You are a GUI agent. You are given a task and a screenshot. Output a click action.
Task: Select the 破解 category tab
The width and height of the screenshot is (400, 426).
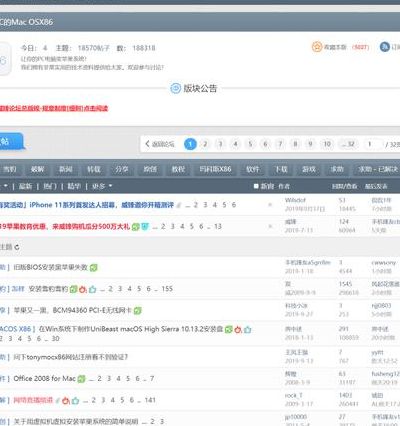coord(37,169)
